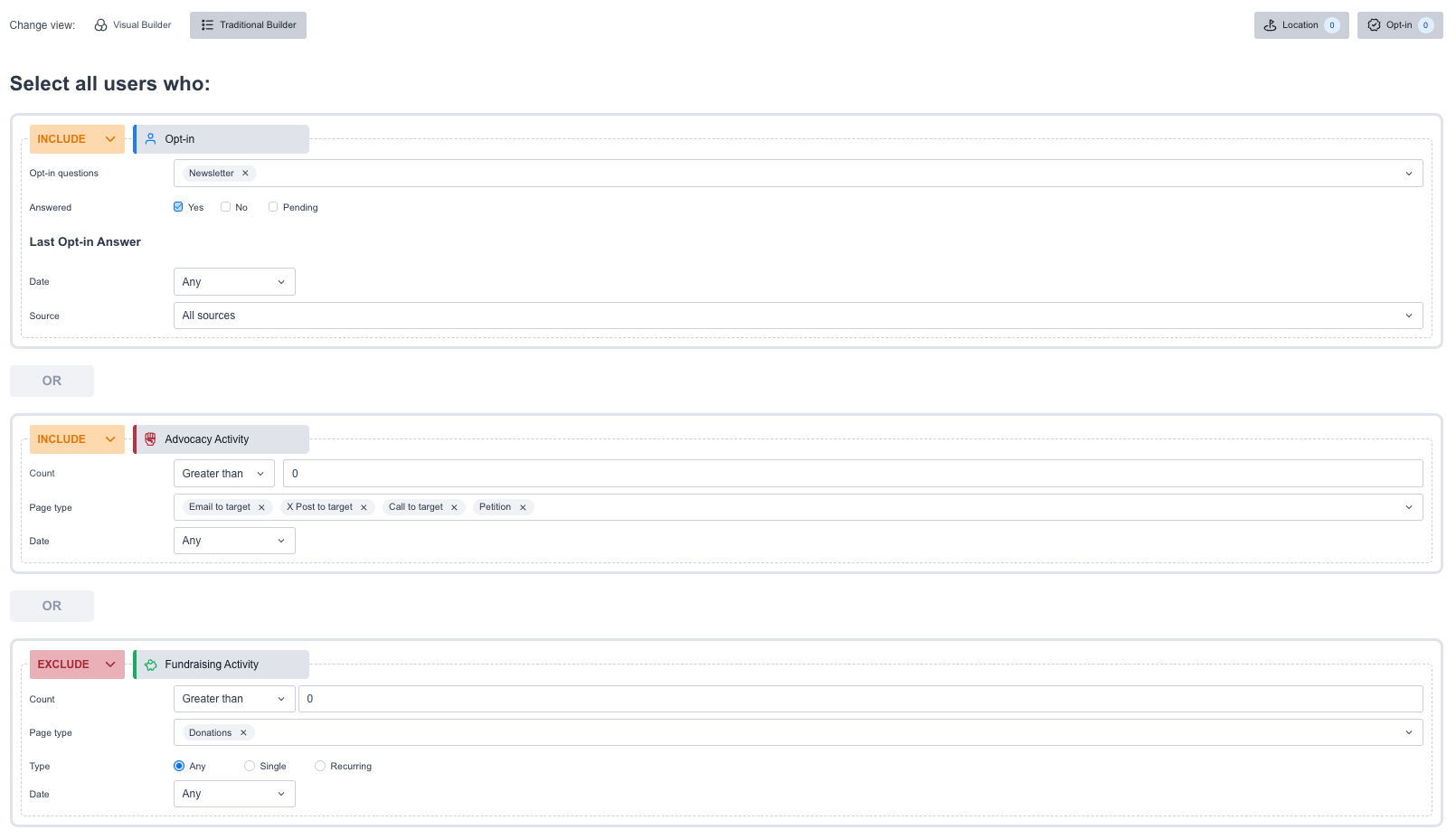Check the Pending answered checkbox
Viewport: 1456px width, 839px height.
click(x=273, y=207)
